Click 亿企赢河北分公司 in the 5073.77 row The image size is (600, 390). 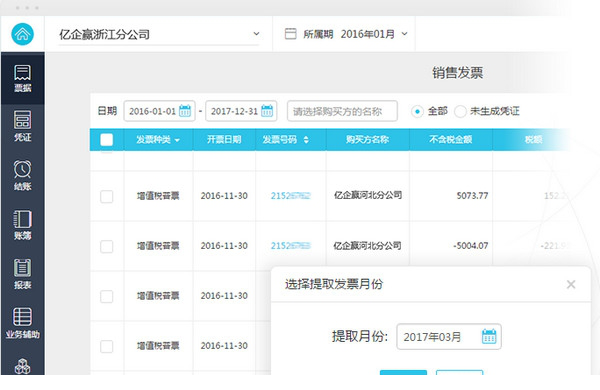(x=368, y=195)
